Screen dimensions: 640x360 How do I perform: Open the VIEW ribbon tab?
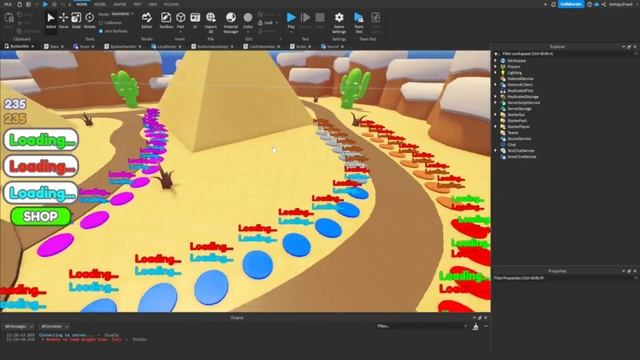coord(153,4)
